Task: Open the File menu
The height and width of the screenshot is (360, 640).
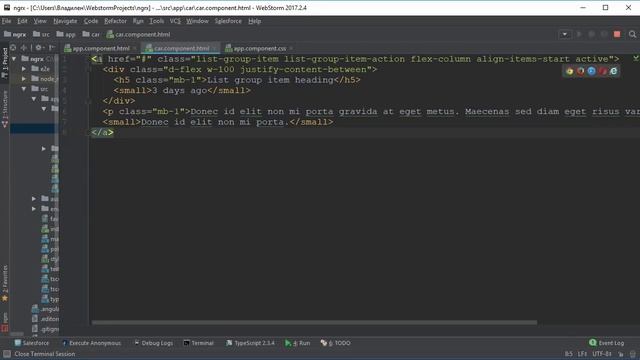Action: click(7, 21)
